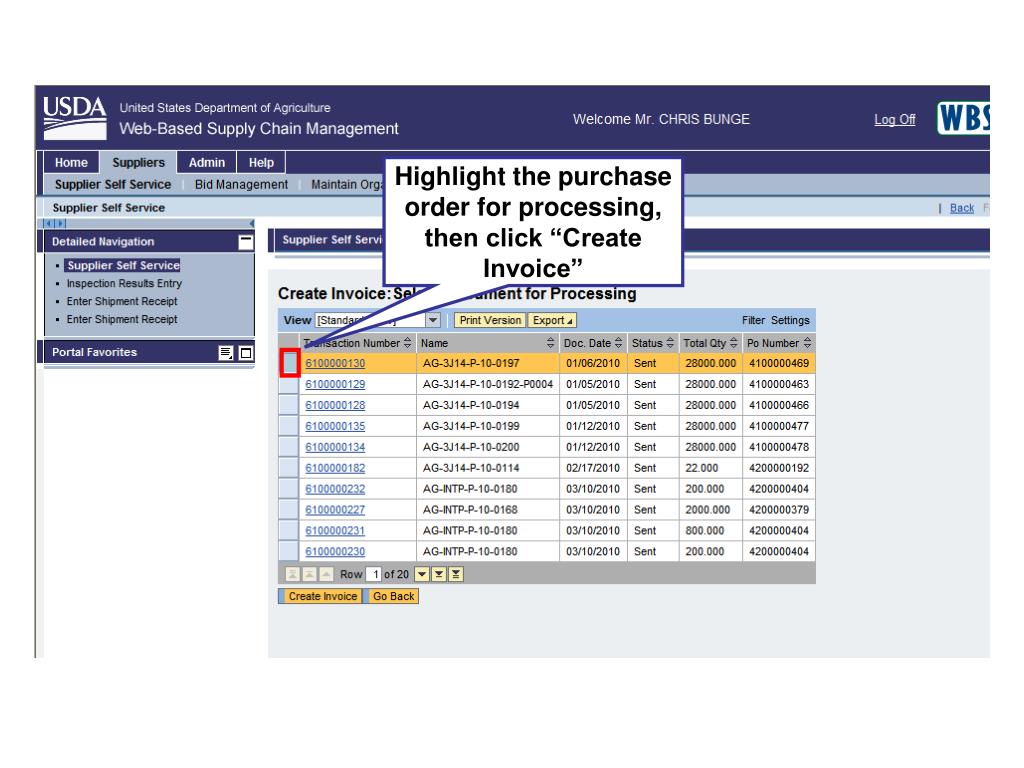The height and width of the screenshot is (768, 1024).
Task: Select row for transaction 6100000135
Action: click(289, 426)
